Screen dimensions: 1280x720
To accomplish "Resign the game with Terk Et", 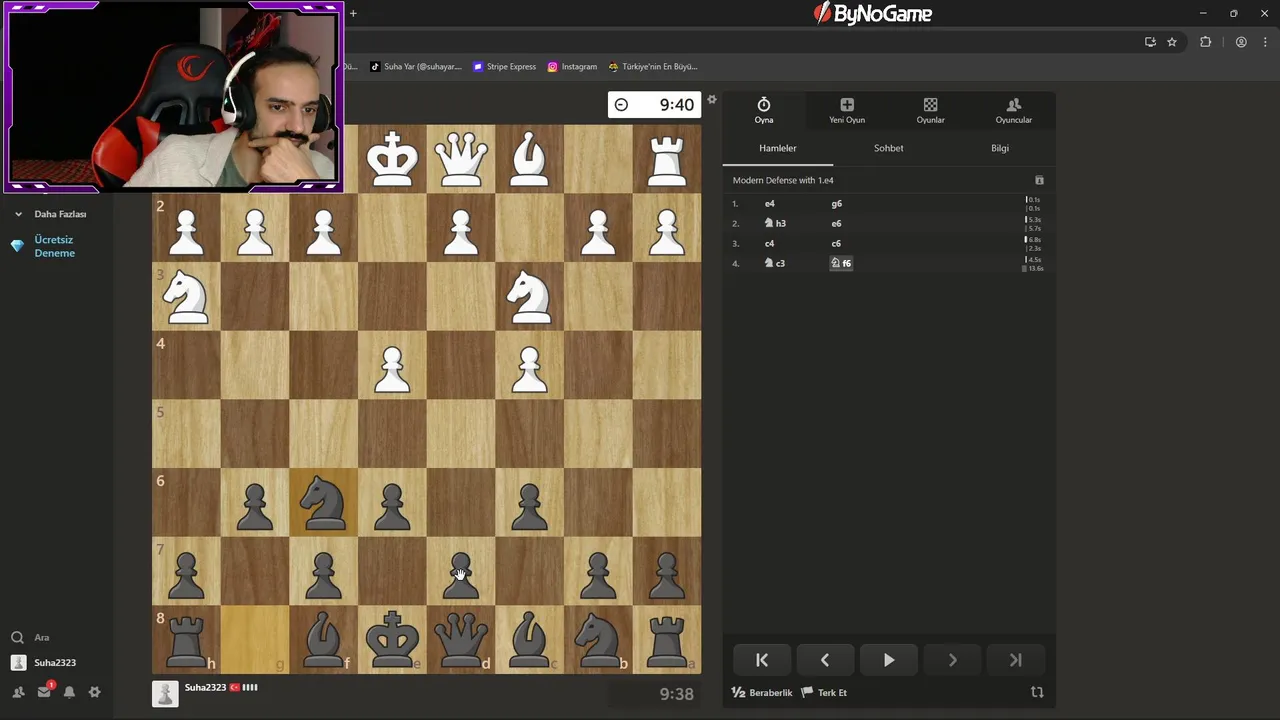I will [x=824, y=692].
